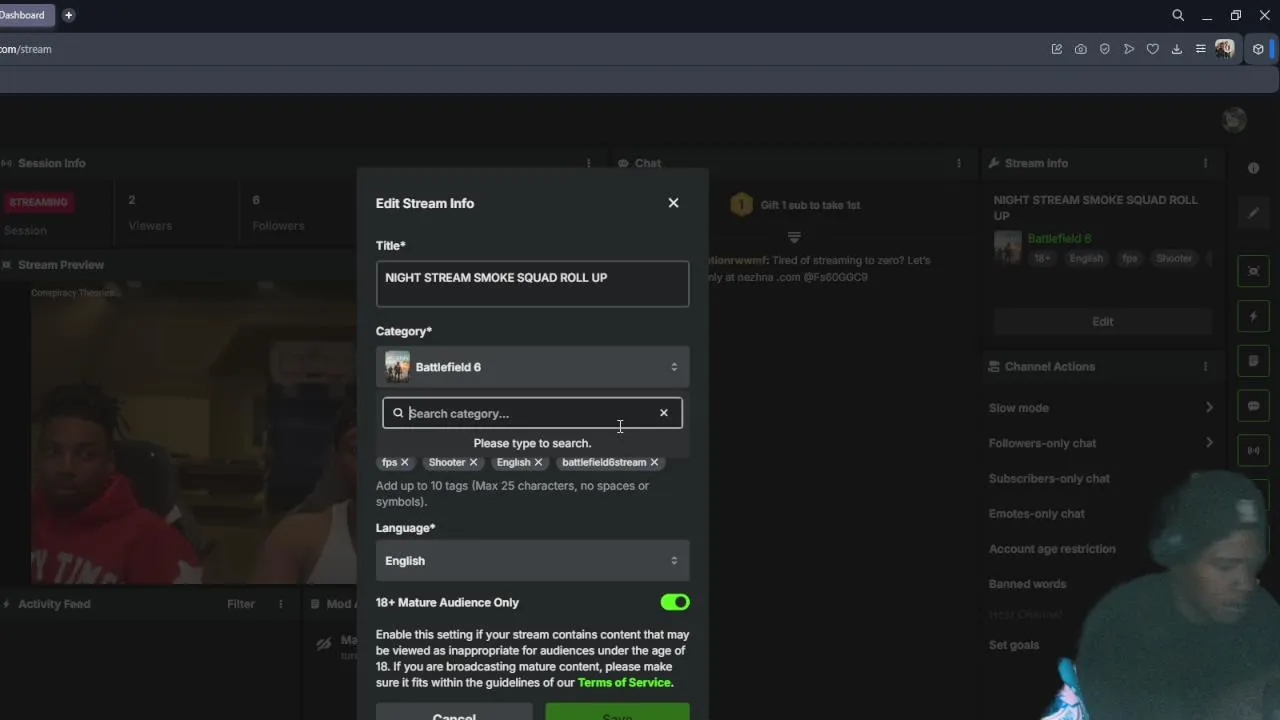Open Stream Info panel options menu

click(x=1205, y=163)
